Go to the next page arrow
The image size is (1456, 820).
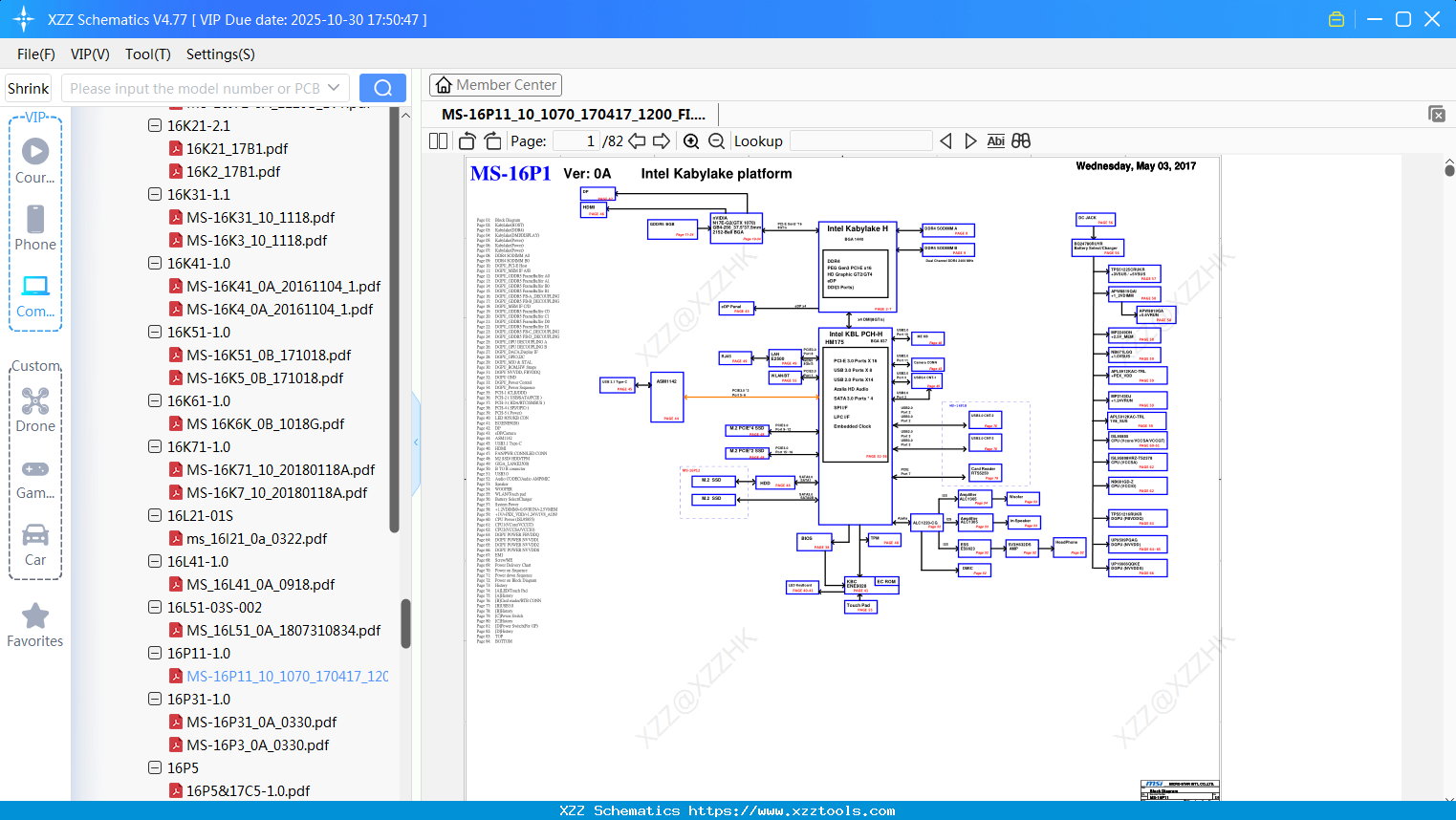(662, 141)
